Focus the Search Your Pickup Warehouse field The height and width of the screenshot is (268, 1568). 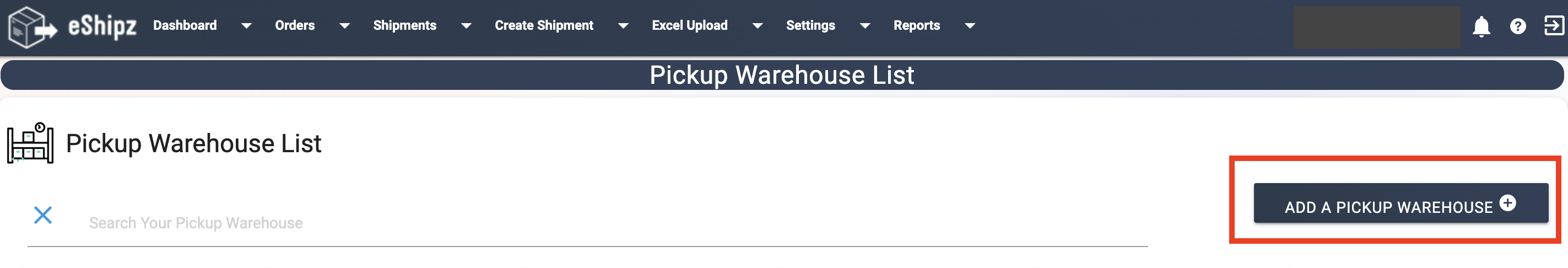[609, 223]
